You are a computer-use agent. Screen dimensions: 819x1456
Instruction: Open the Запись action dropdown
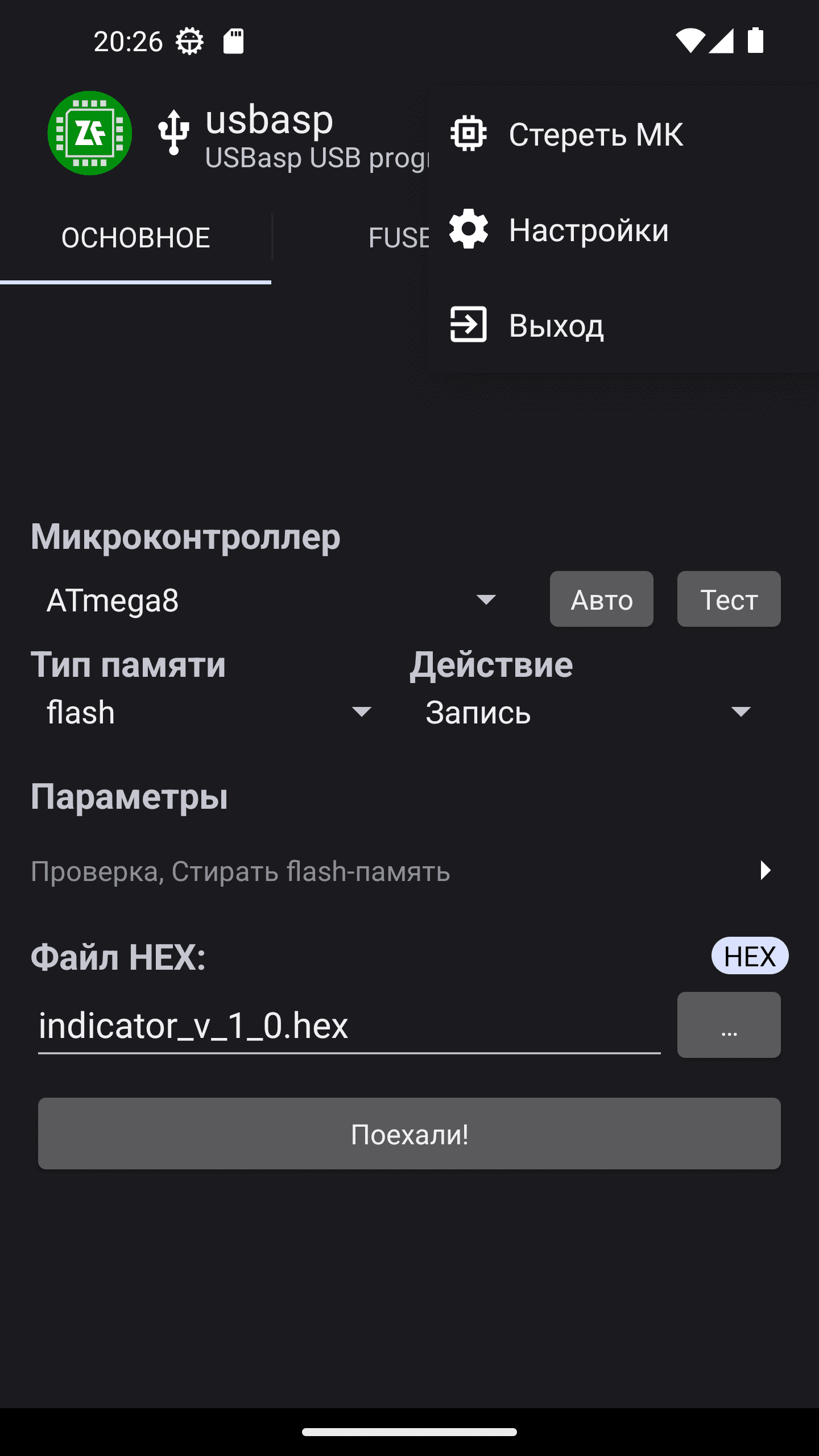tap(588, 712)
